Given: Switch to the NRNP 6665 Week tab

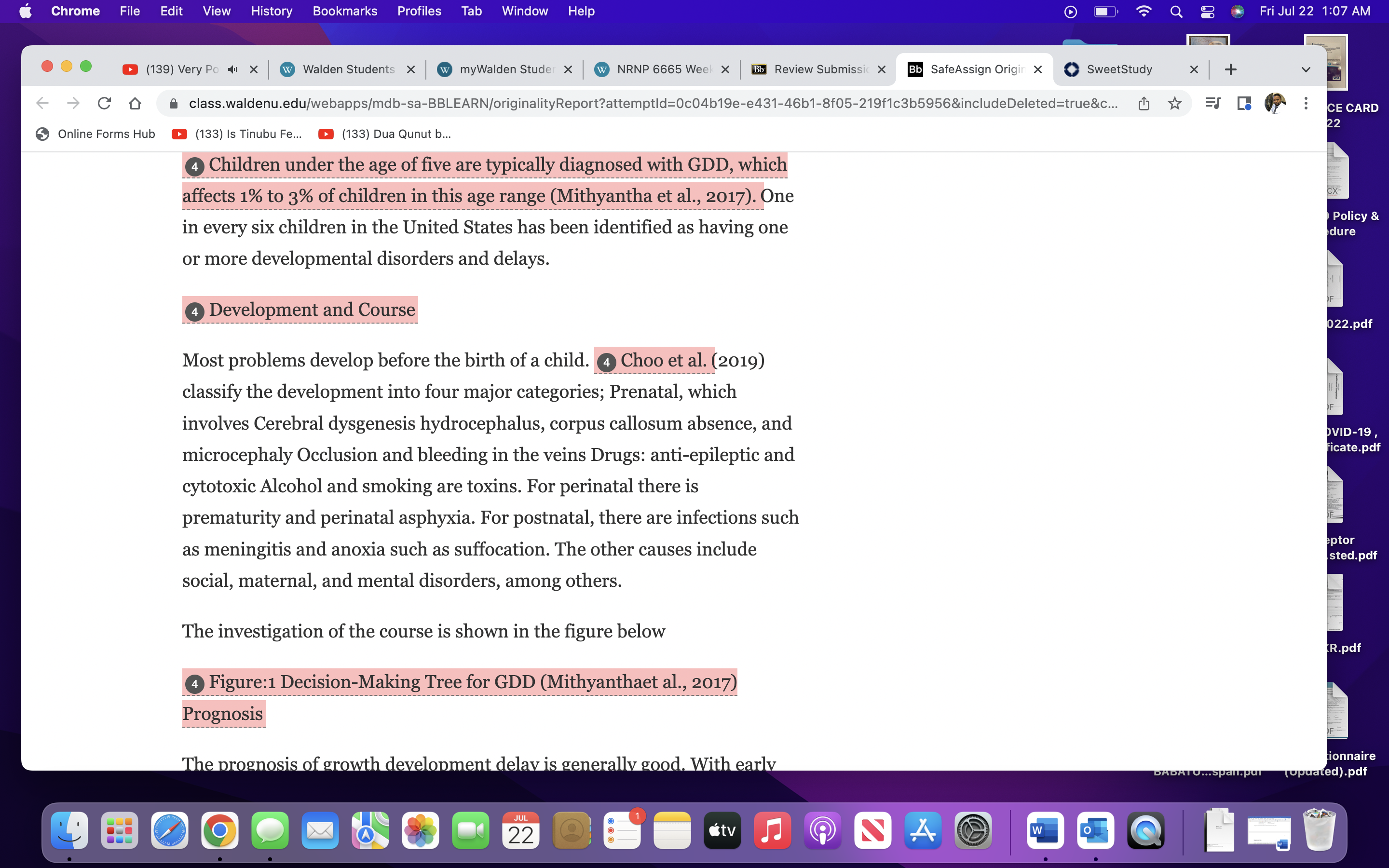Looking at the screenshot, I should tap(661, 69).
